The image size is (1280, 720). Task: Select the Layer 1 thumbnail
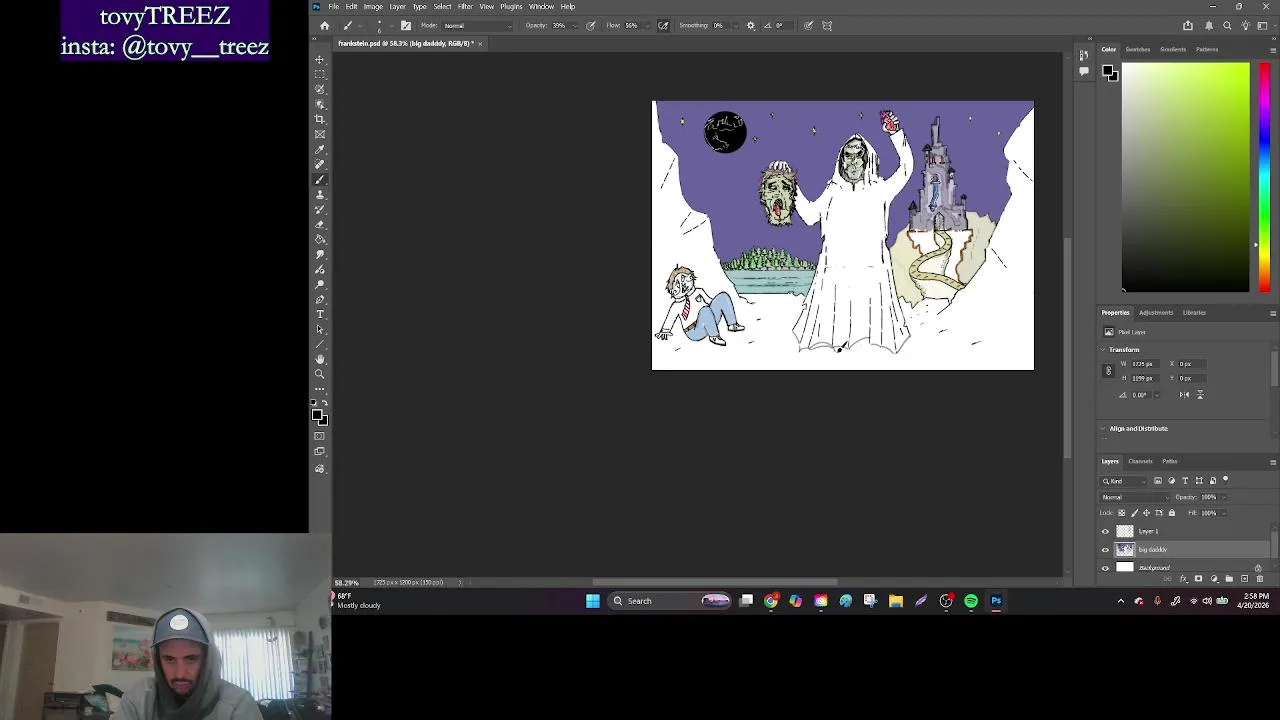(1125, 532)
